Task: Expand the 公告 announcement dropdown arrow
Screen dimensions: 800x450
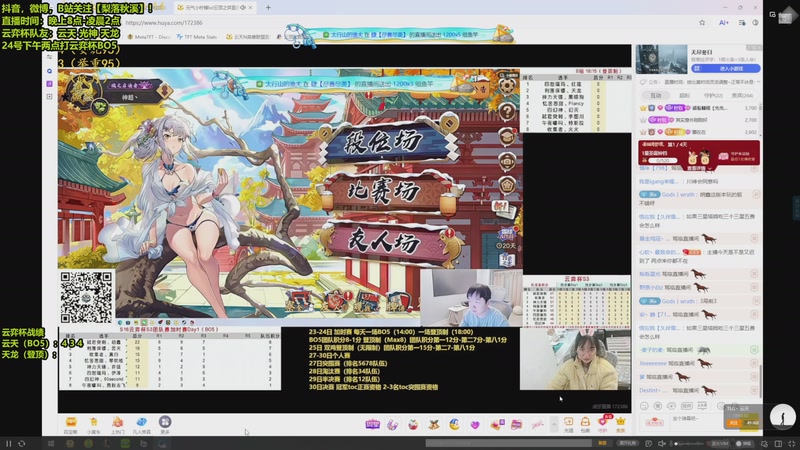Action: click(x=759, y=82)
